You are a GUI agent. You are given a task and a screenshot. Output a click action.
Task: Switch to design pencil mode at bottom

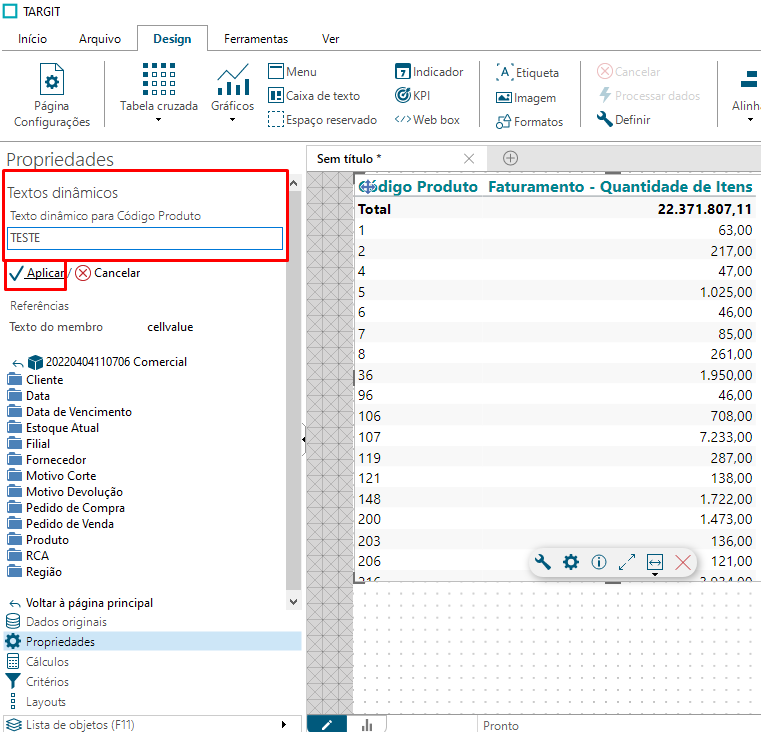click(327, 725)
